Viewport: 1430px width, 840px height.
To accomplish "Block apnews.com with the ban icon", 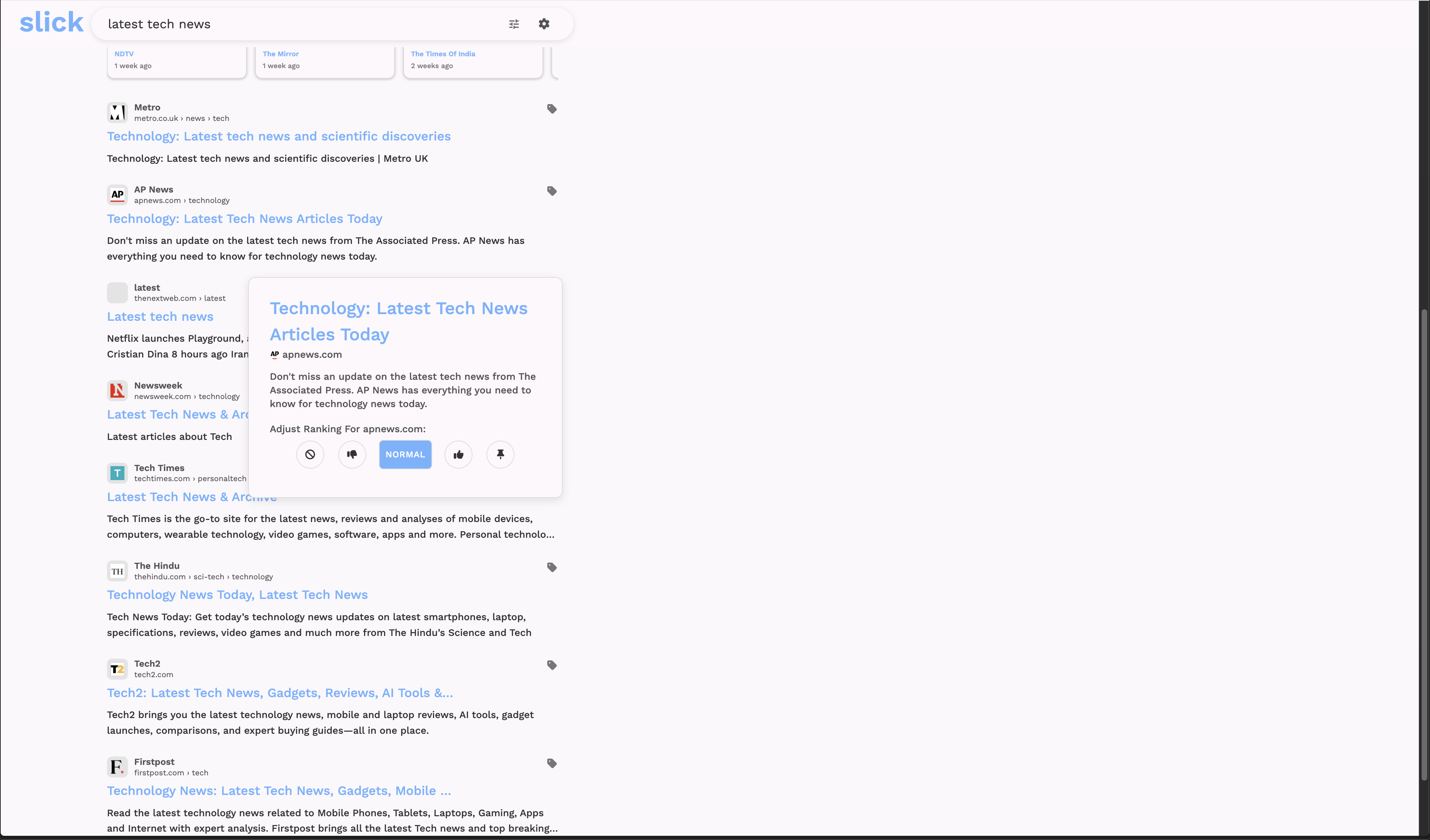I will (310, 454).
